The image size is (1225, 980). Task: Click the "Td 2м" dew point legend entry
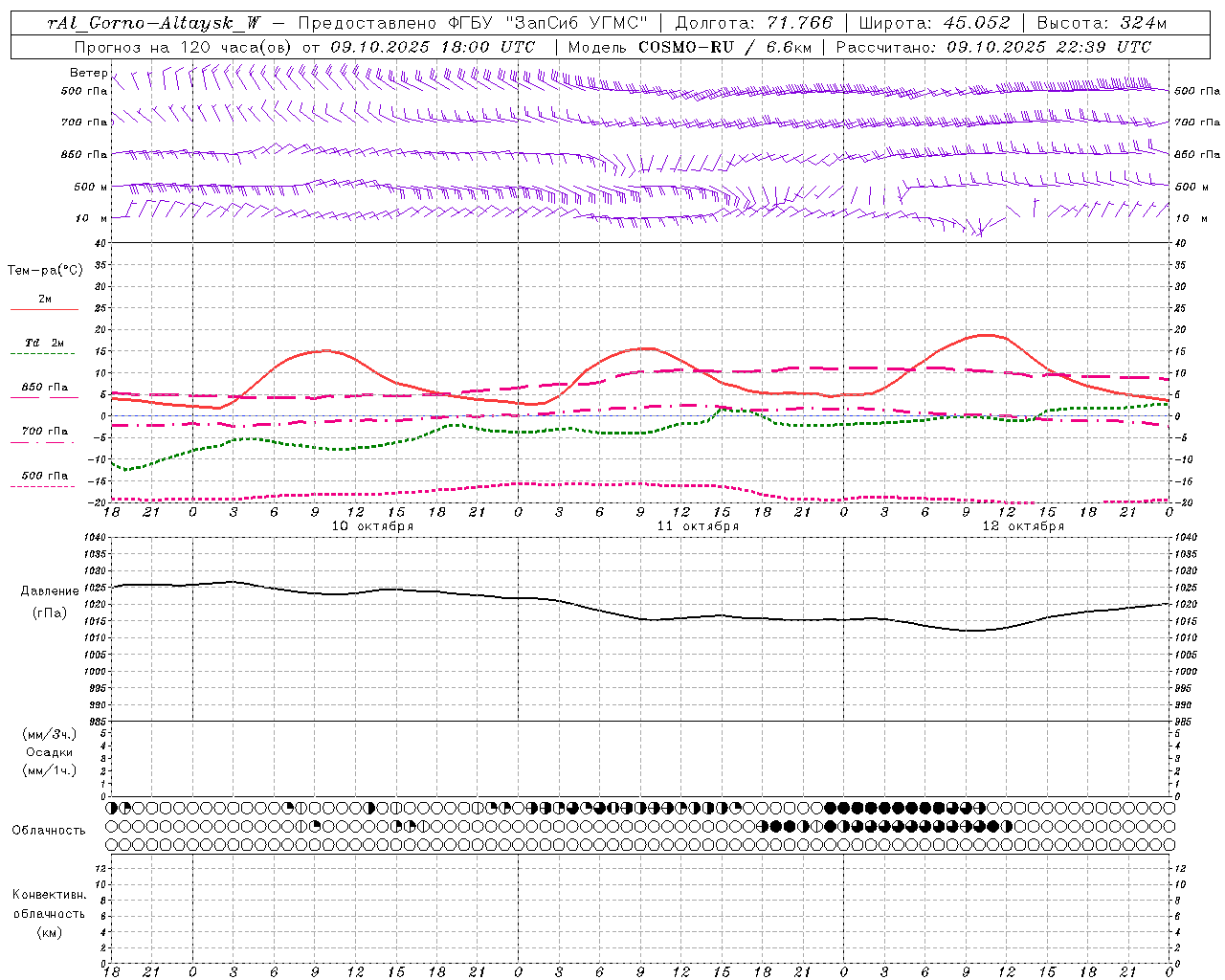click(x=44, y=343)
